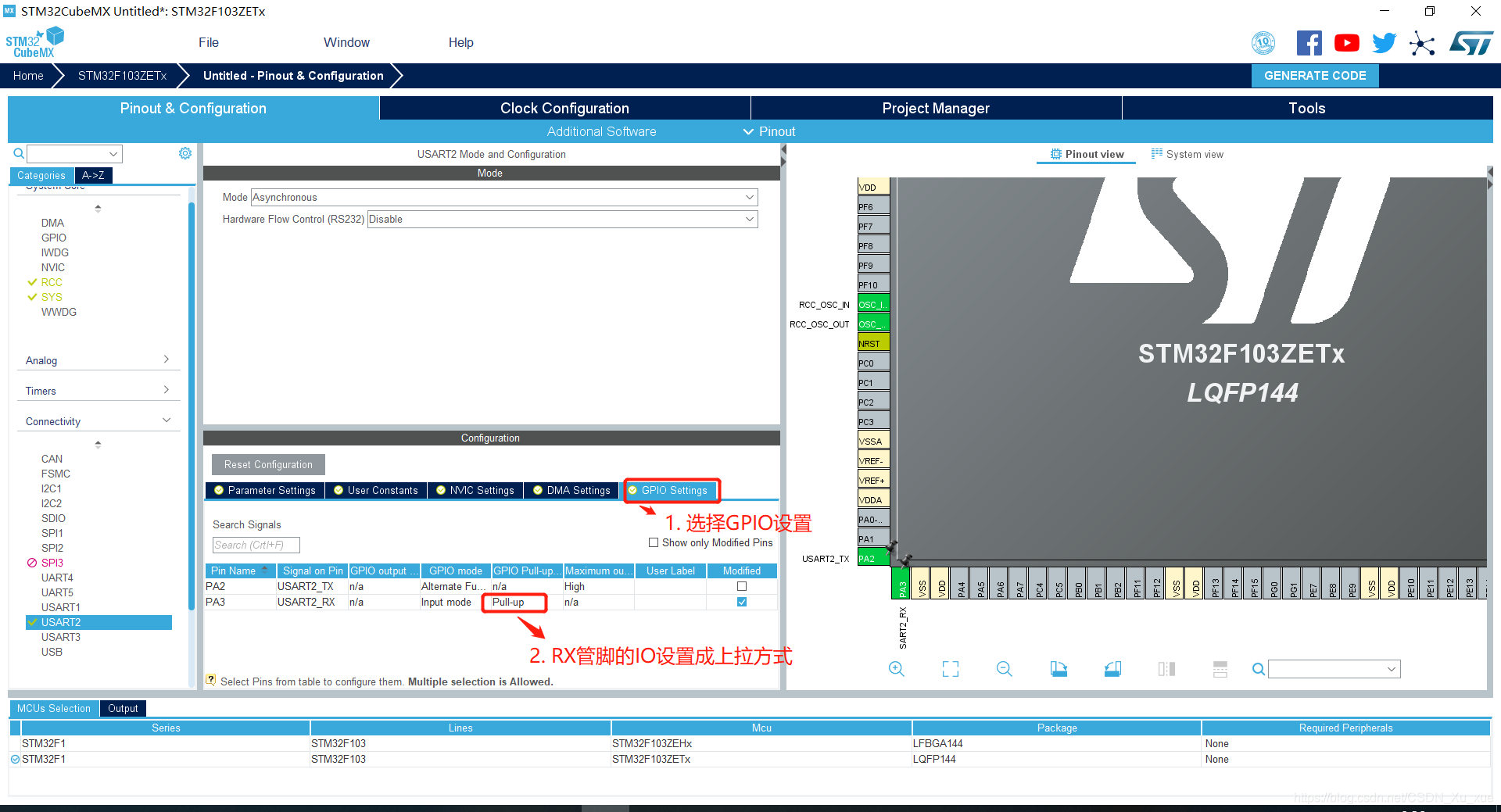Uncheck the Modified checkbox for PA3
This screenshot has width=1501, height=812.
(742, 602)
